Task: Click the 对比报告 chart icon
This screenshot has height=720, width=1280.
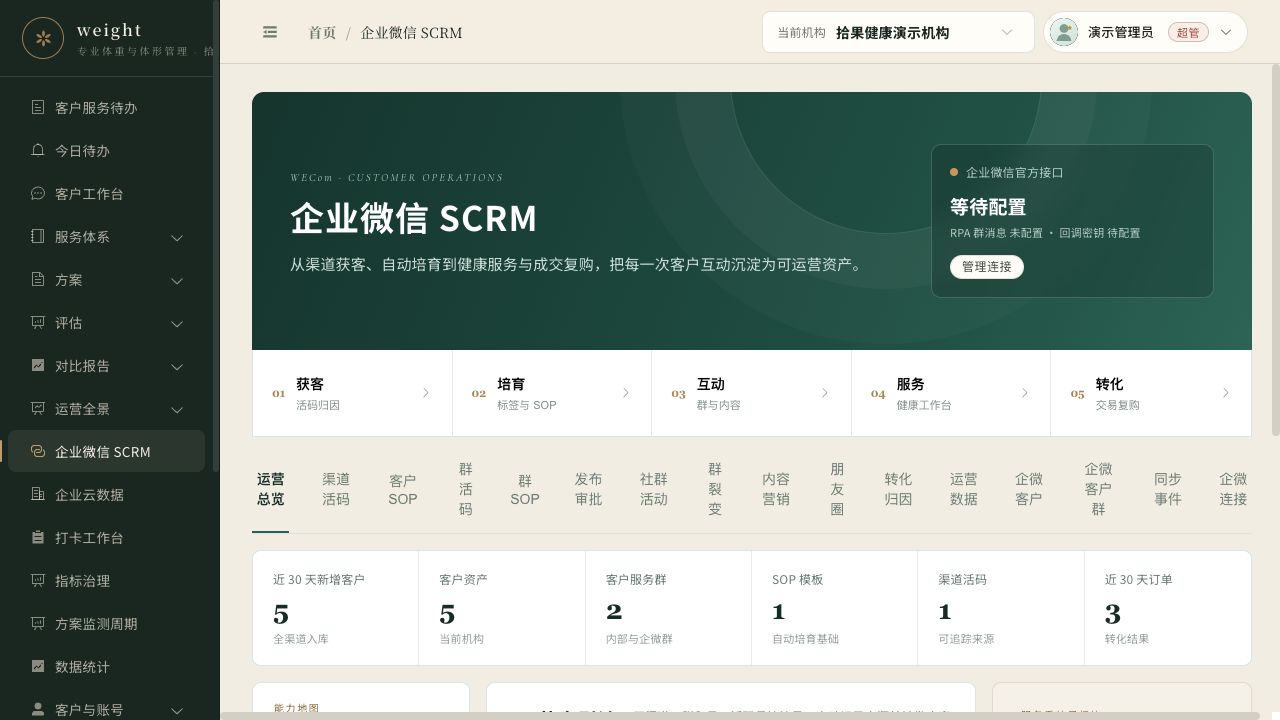Action: (x=38, y=365)
